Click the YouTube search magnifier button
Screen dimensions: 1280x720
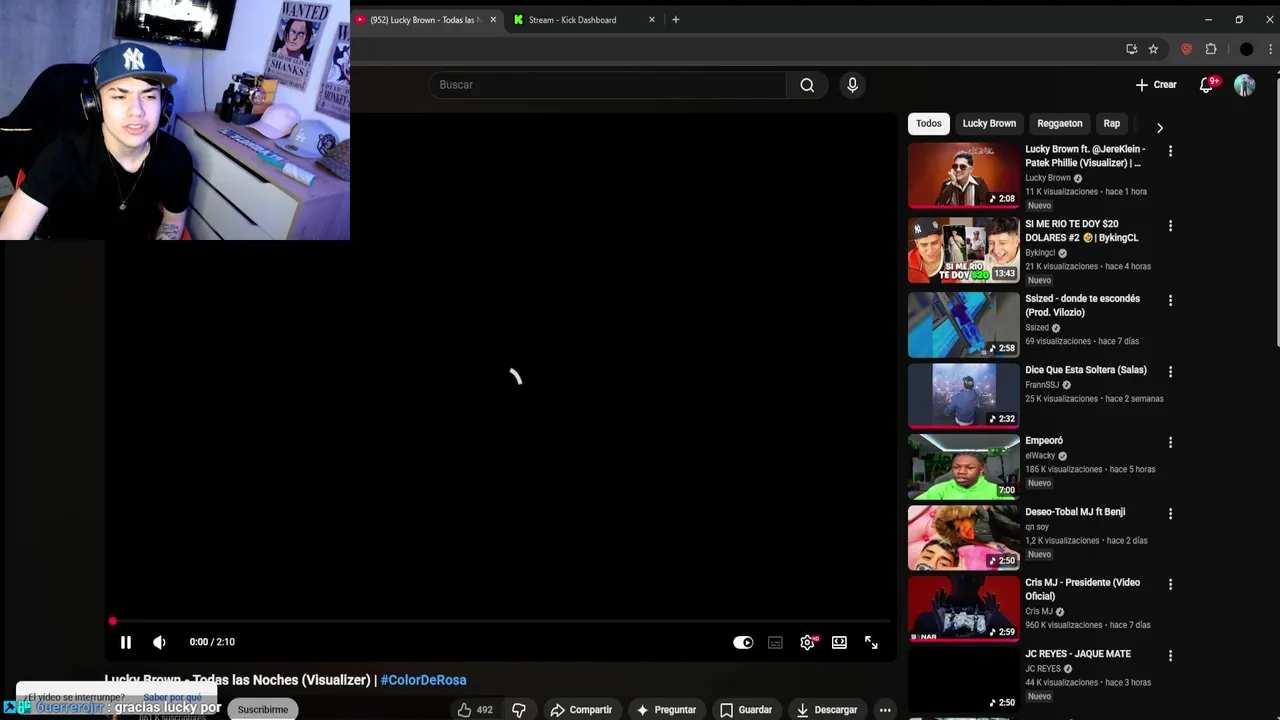pos(807,85)
